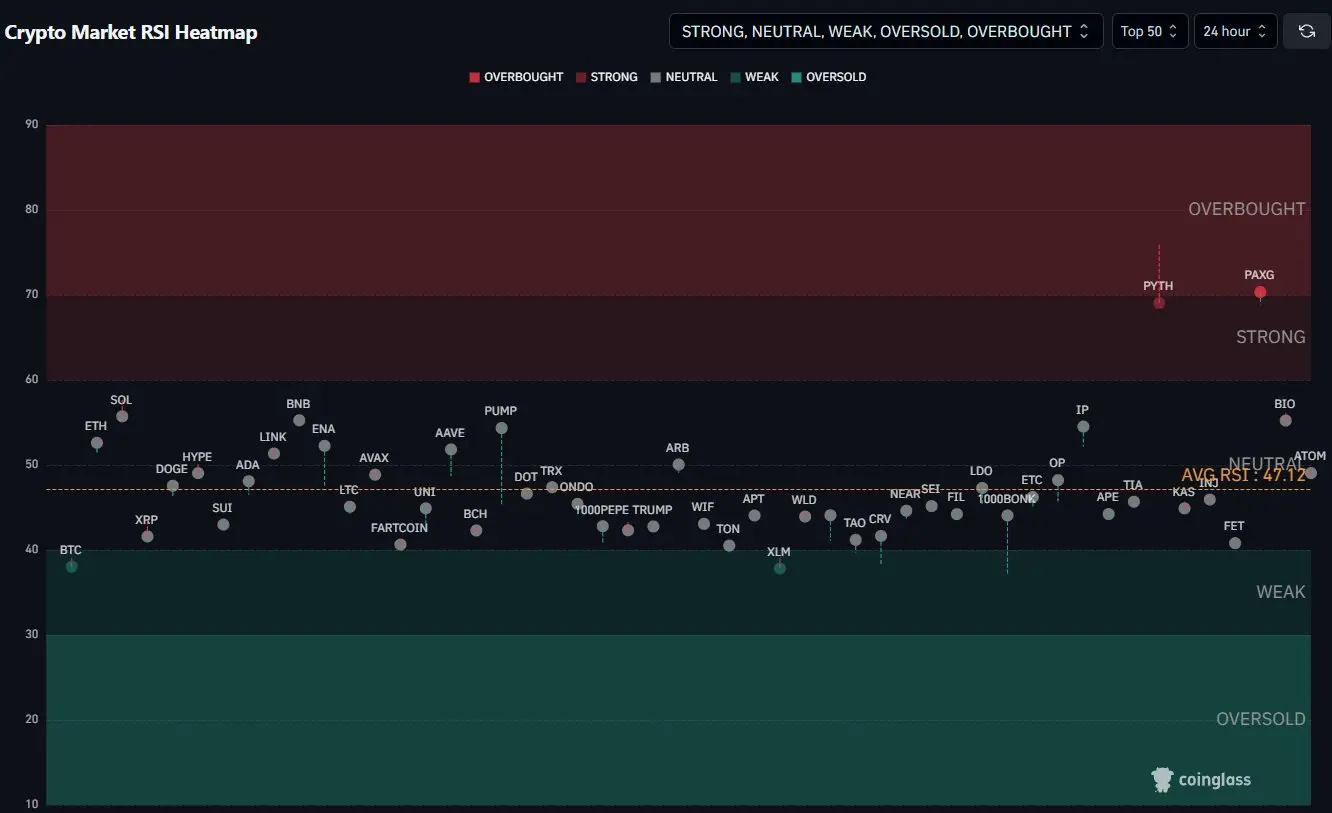The width and height of the screenshot is (1332, 813).
Task: Click the APT data point
Action: pyautogui.click(x=755, y=516)
